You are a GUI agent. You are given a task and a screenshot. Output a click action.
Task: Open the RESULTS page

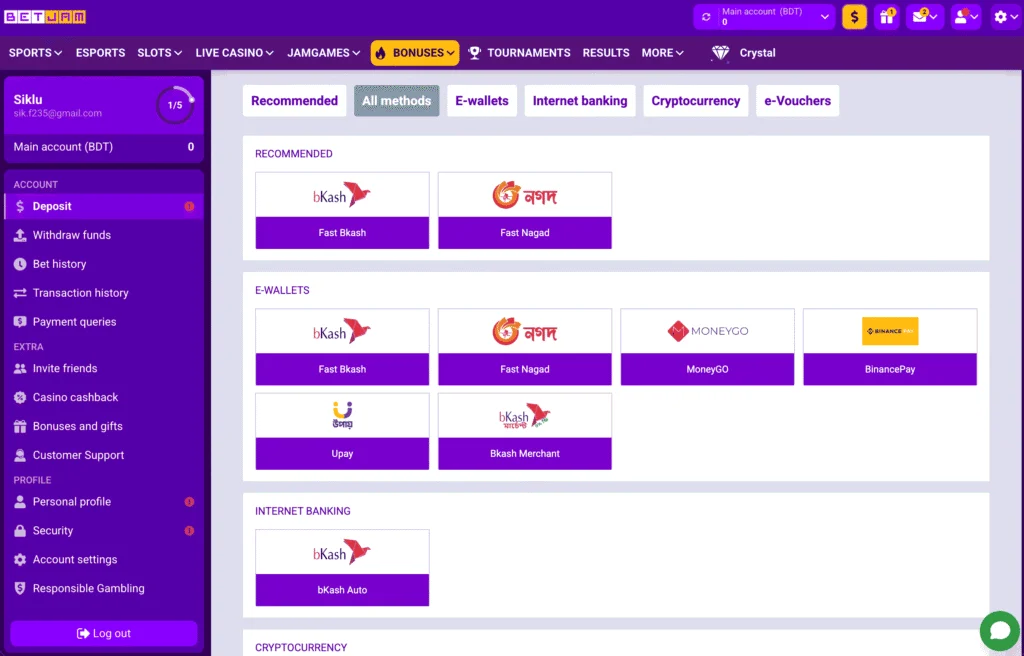click(606, 53)
